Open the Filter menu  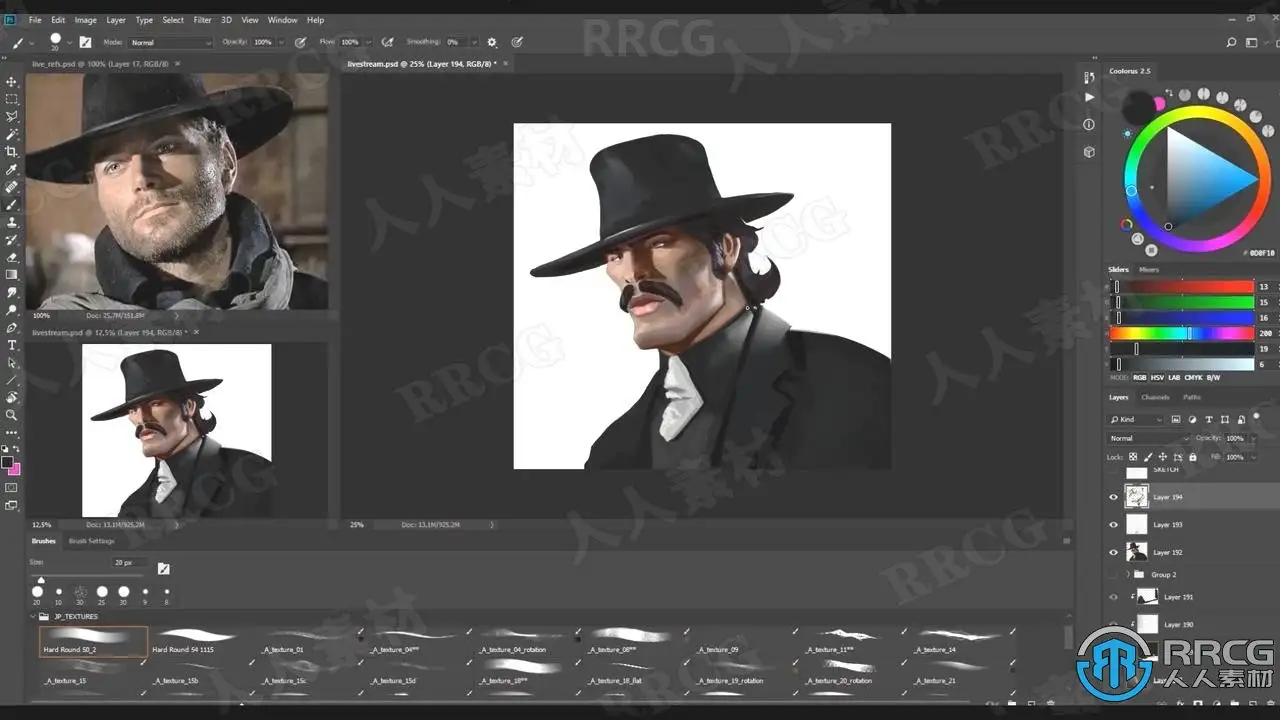click(202, 20)
